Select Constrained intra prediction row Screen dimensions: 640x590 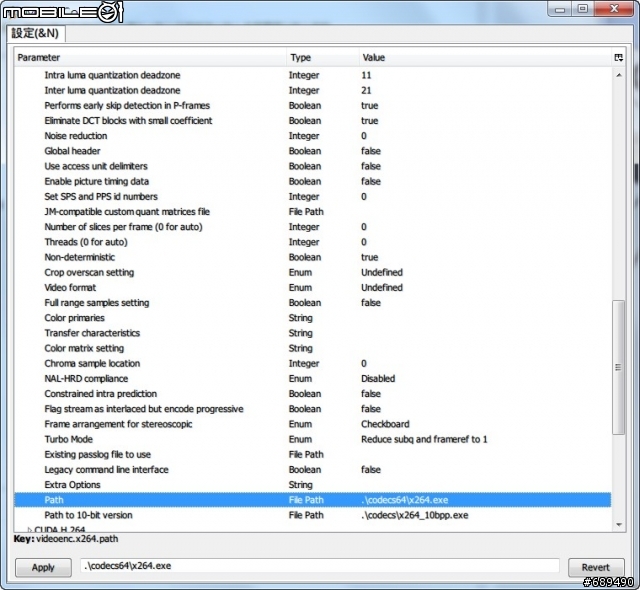coord(313,393)
